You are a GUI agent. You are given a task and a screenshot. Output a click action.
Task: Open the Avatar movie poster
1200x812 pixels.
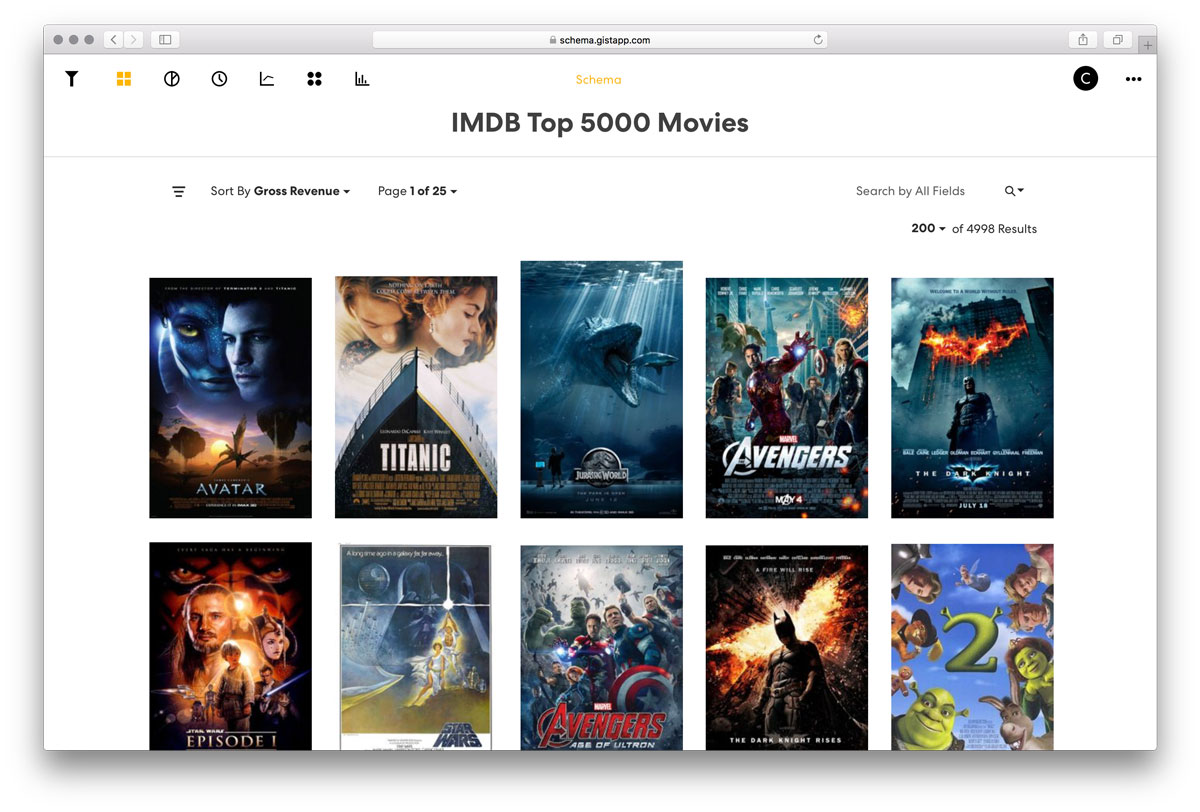tap(230, 398)
